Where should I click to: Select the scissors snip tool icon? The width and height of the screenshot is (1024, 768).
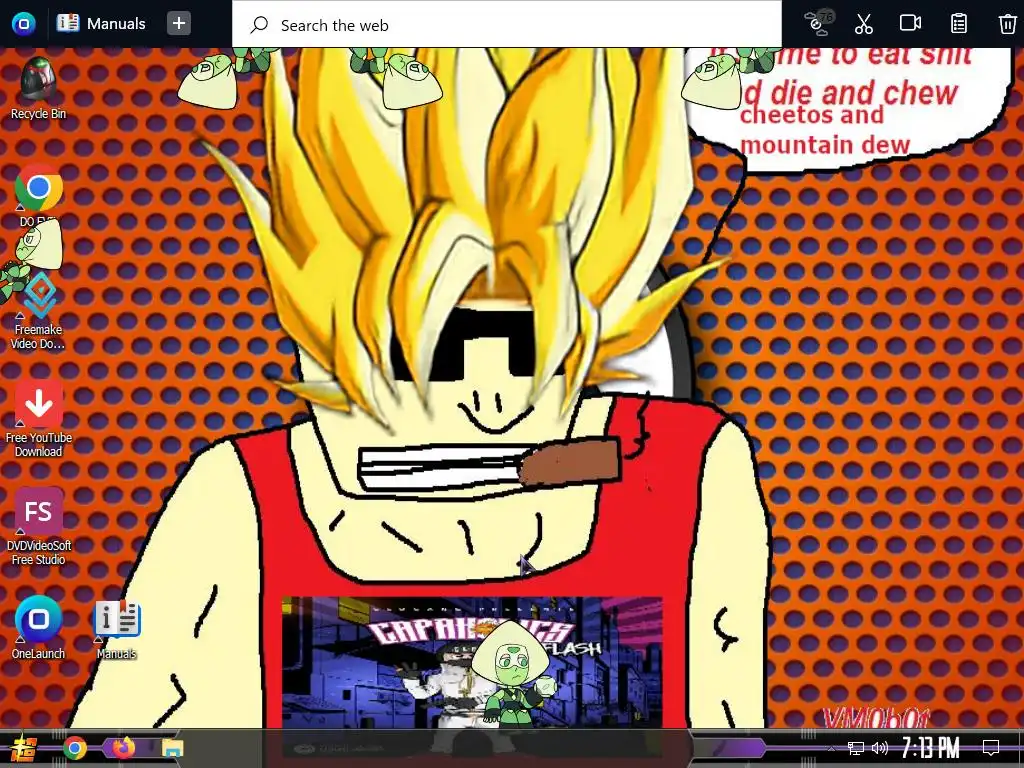click(863, 24)
